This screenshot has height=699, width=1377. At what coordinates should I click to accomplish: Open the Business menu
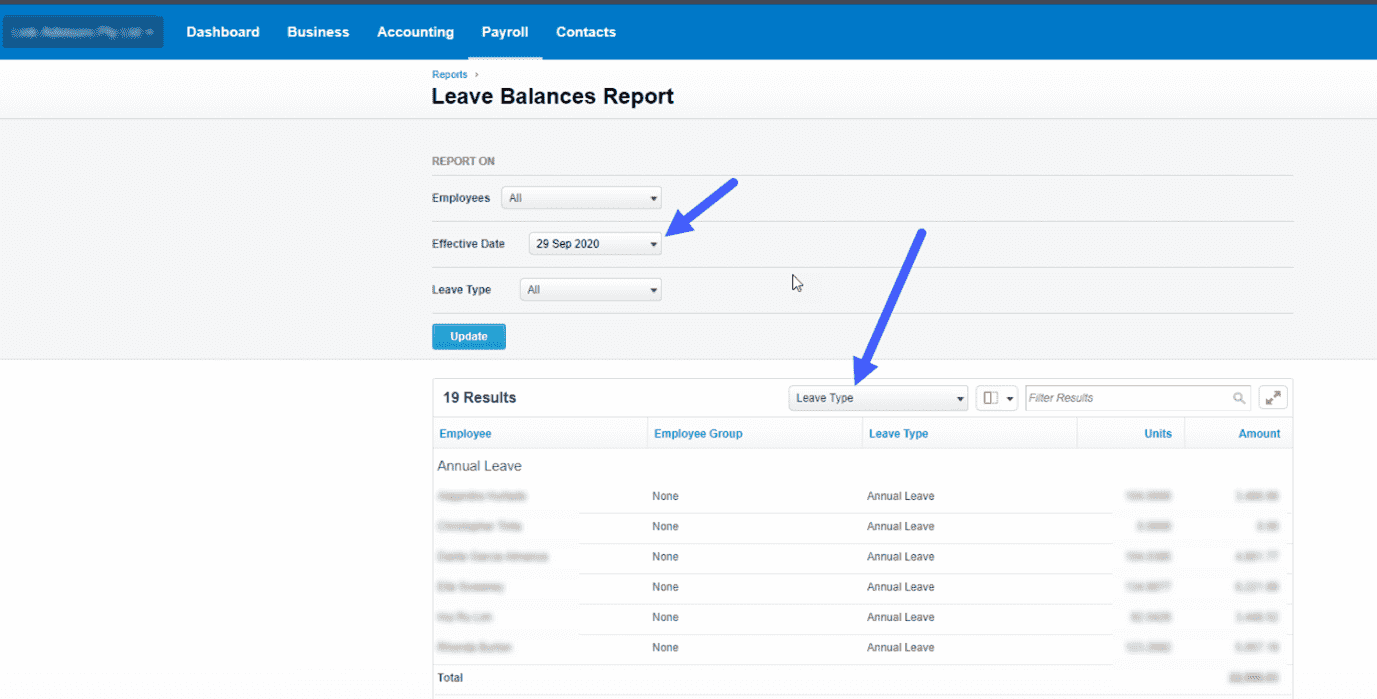(x=318, y=32)
